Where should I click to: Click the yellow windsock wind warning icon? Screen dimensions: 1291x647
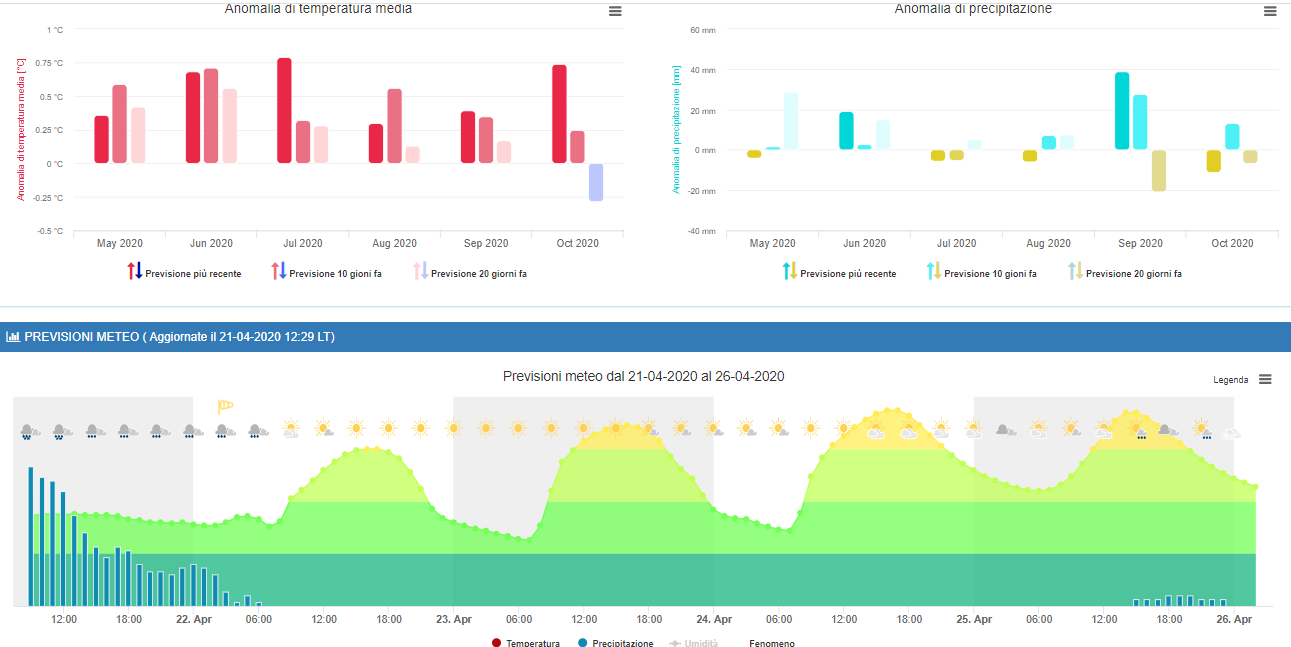225,406
